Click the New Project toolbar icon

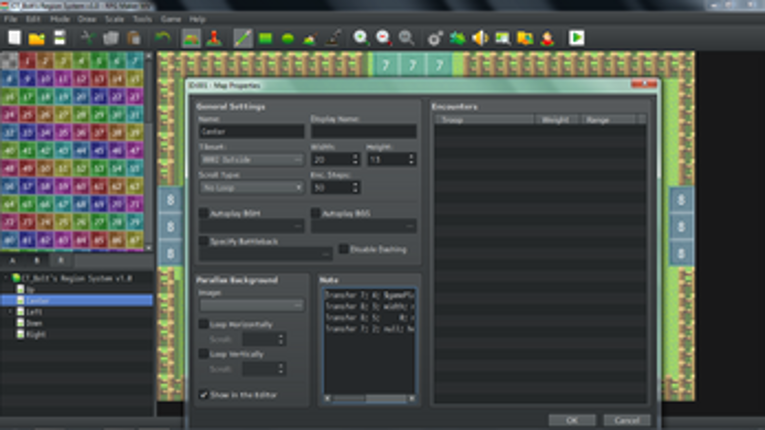point(14,38)
